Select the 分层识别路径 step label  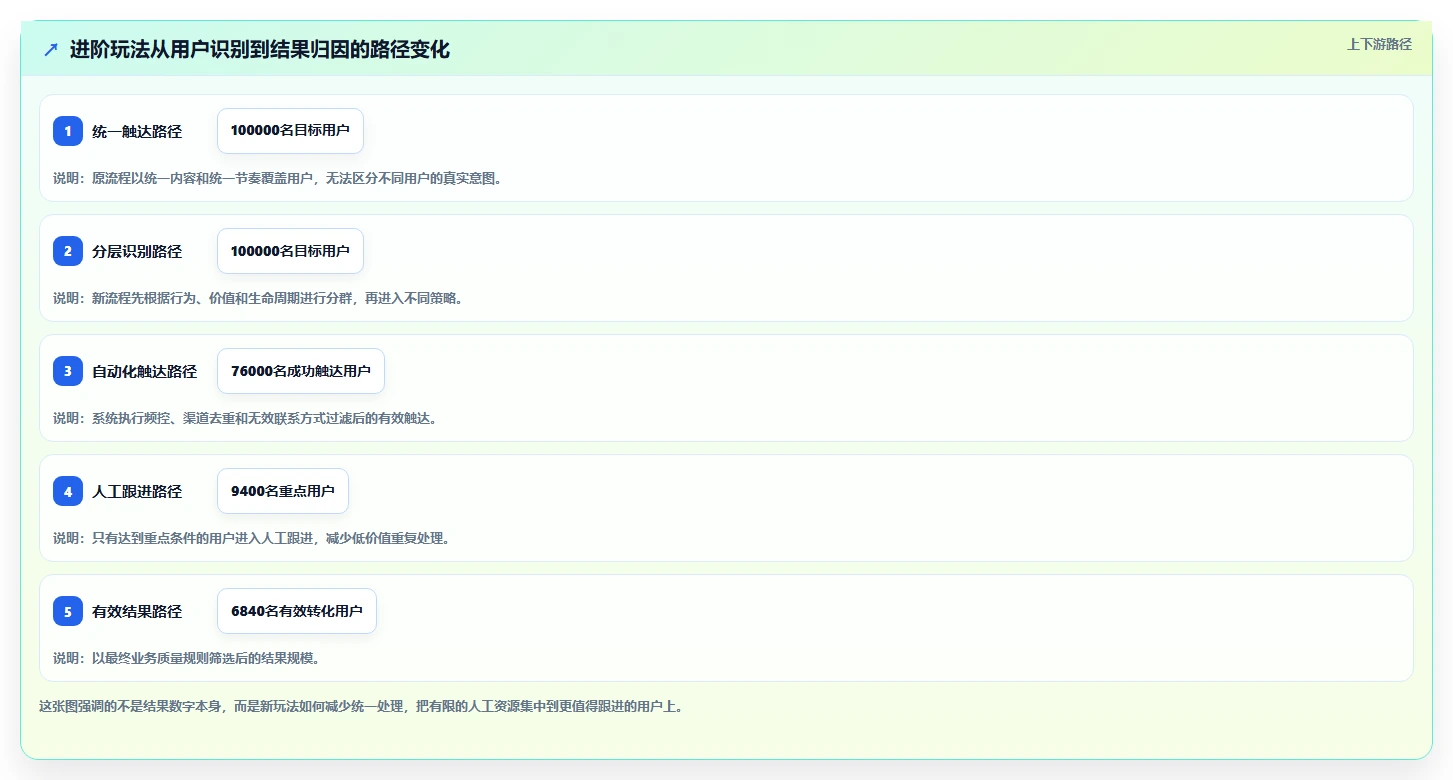[137, 251]
